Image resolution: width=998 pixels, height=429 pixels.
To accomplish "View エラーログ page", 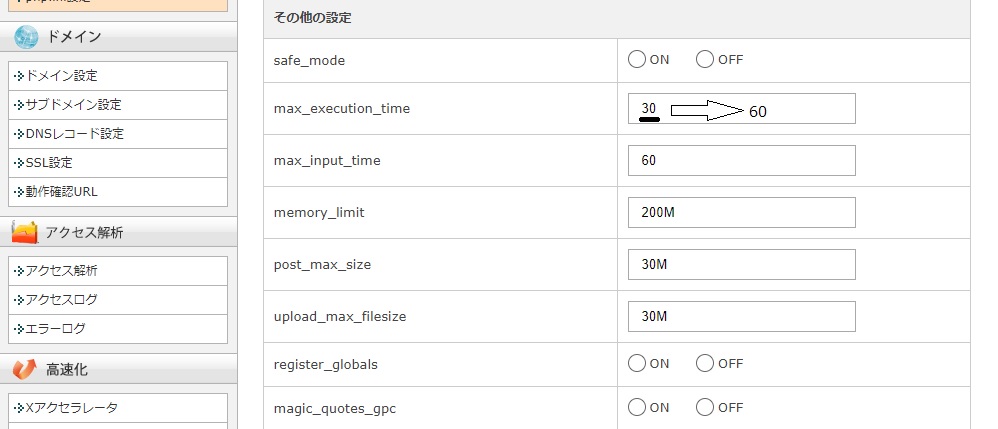I will [56, 328].
